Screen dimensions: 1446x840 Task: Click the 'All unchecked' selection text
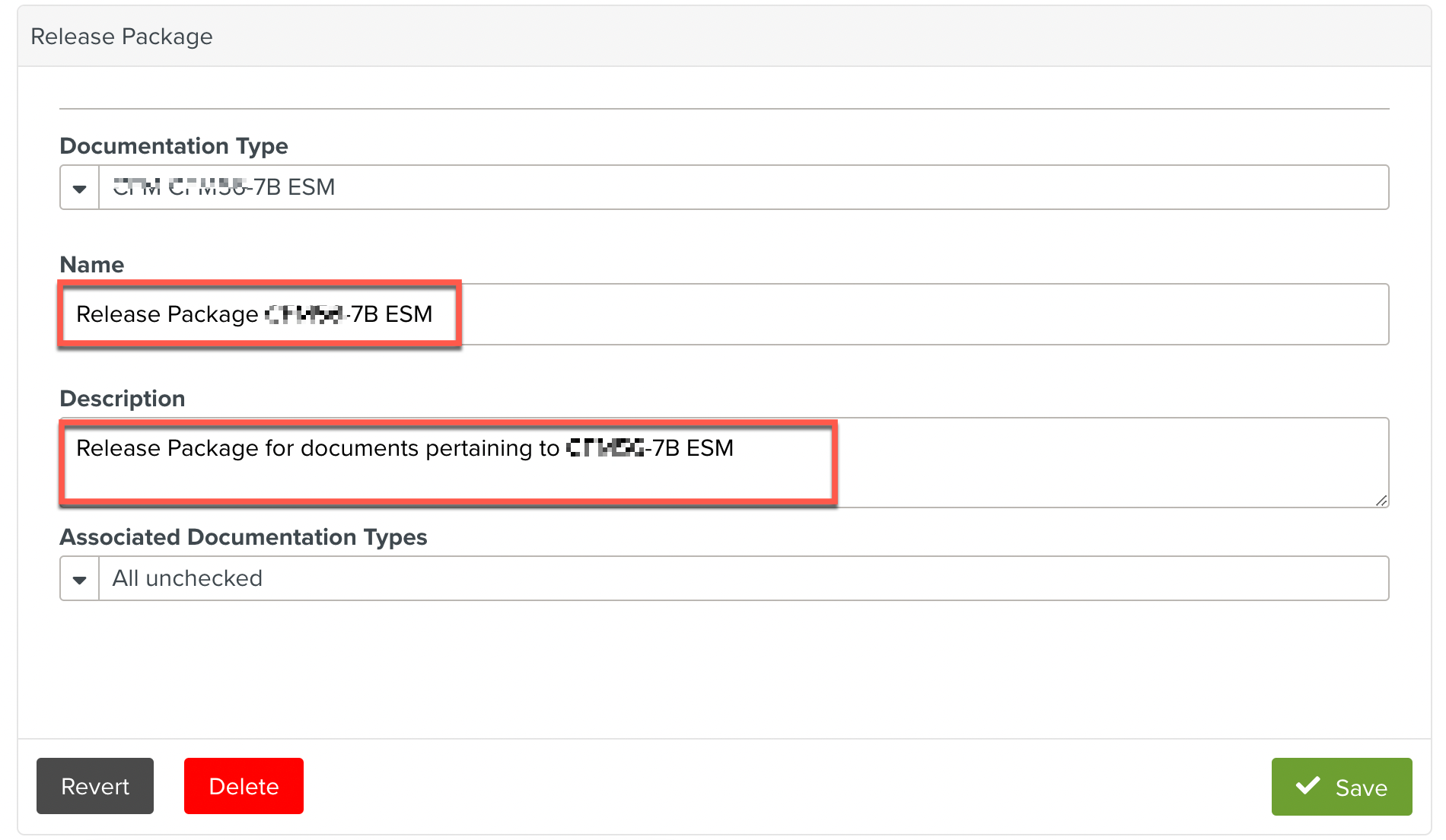pos(187,578)
